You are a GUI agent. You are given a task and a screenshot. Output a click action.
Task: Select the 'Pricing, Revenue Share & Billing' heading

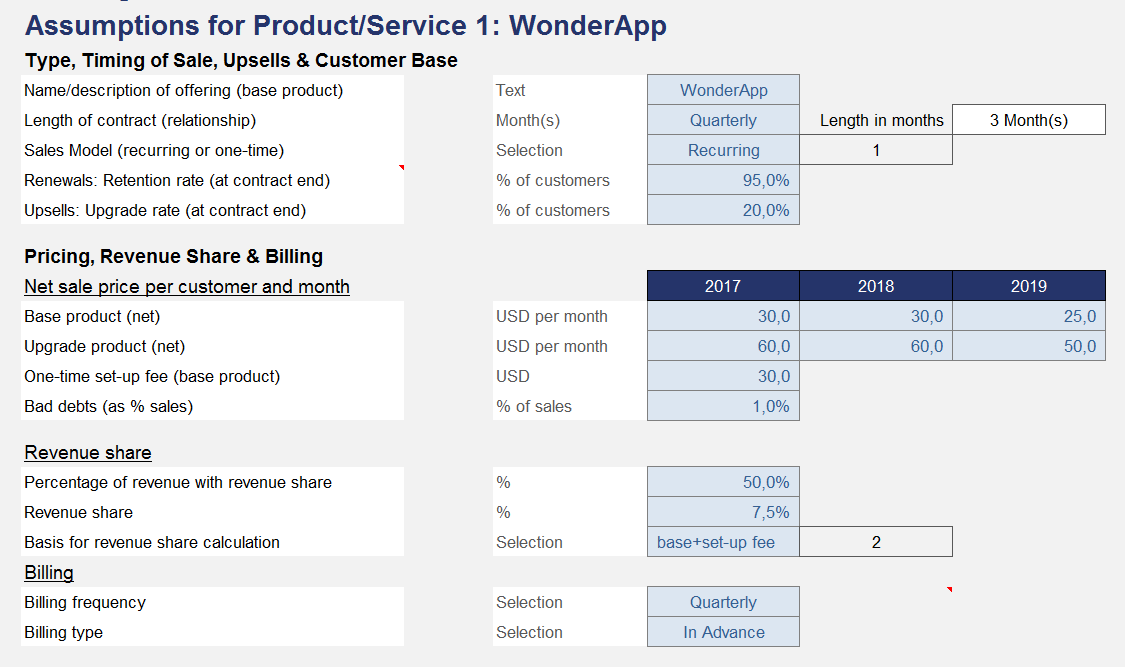click(x=174, y=257)
